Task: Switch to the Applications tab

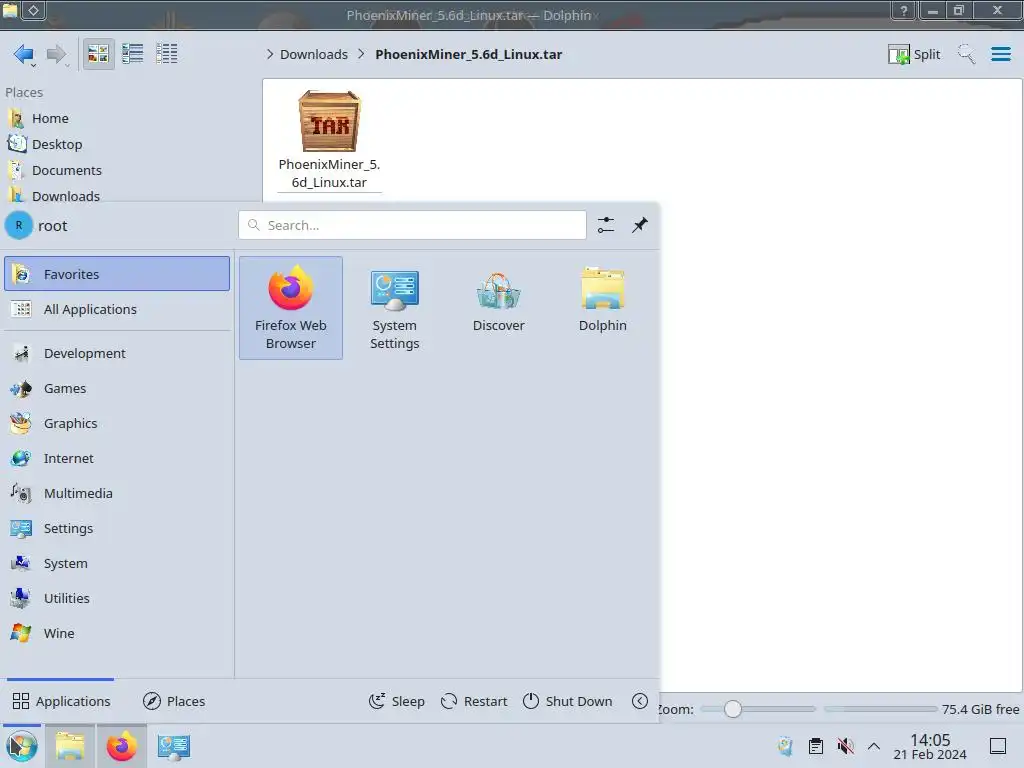Action: pos(61,701)
